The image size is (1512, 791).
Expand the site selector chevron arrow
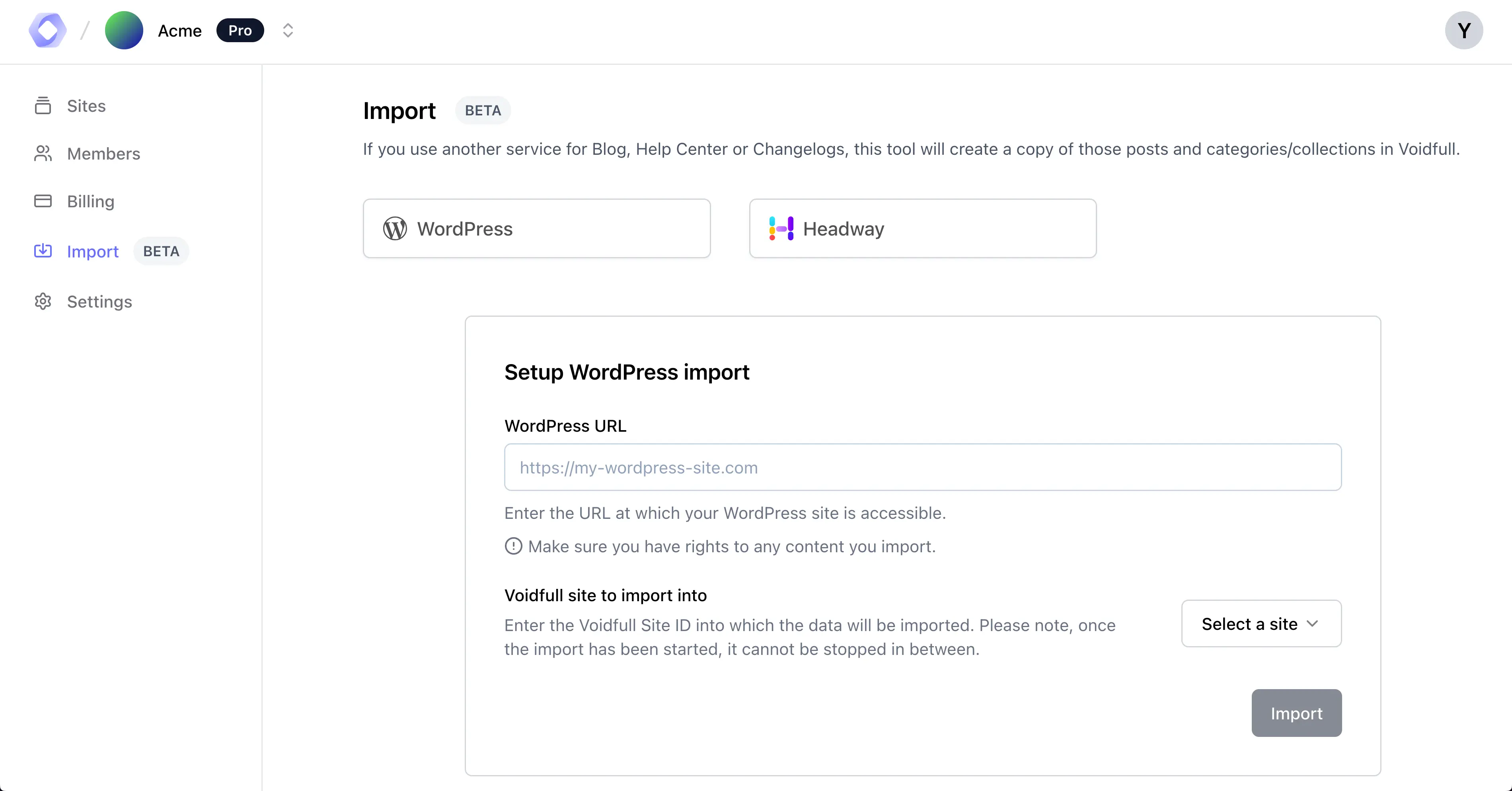pos(1313,623)
